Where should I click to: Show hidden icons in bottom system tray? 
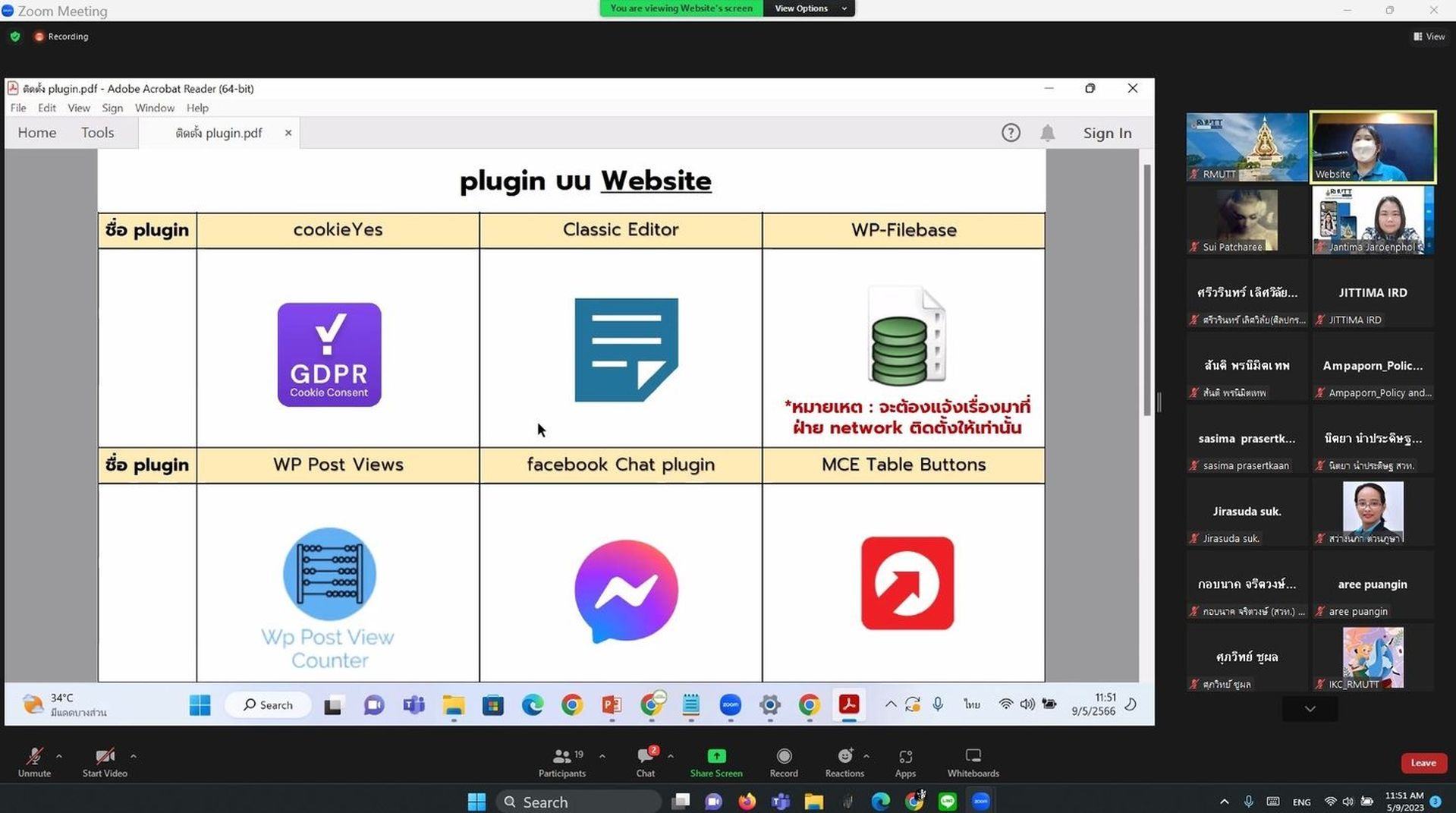pyautogui.click(x=1224, y=802)
